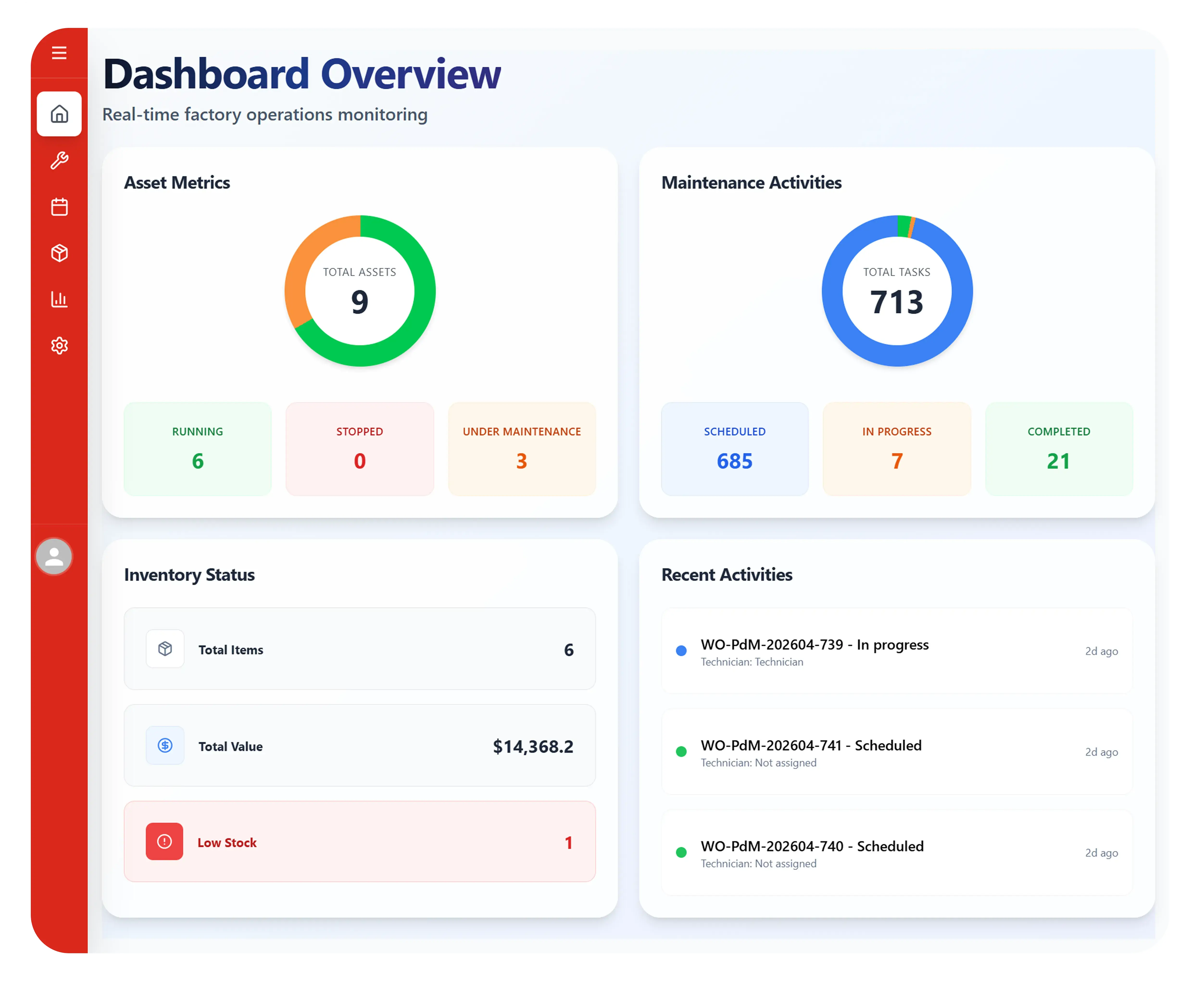Click the Low Stock count 1
Screen dimensions: 1204x985
568,843
